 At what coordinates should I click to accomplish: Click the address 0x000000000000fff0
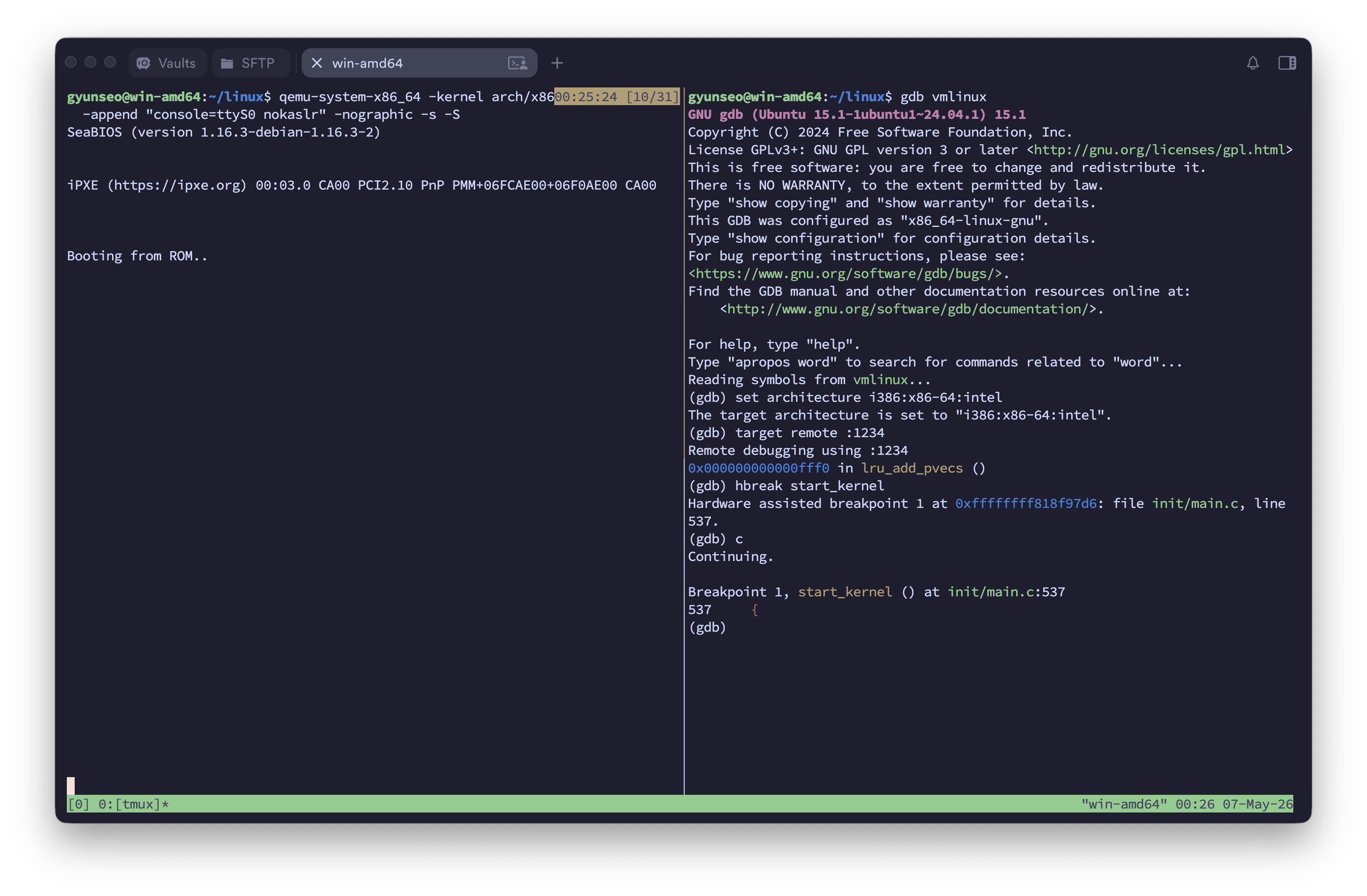point(759,469)
